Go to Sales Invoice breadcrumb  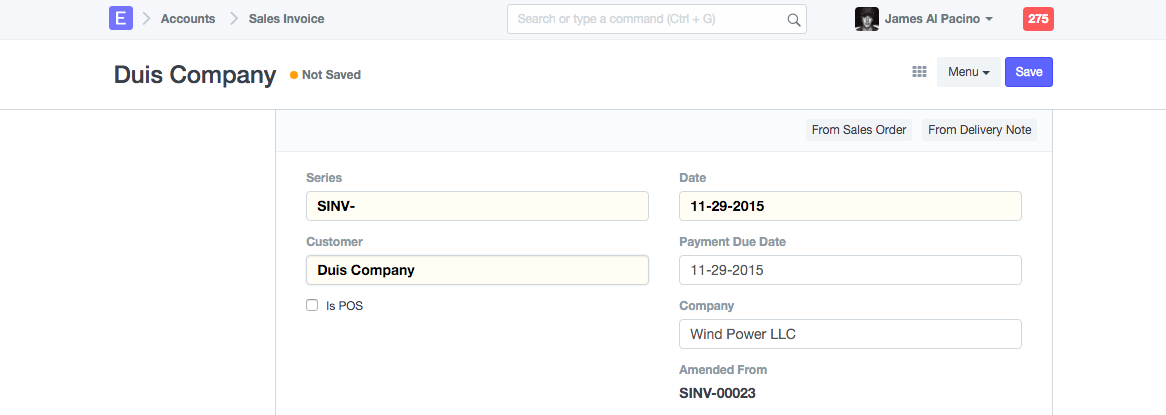(286, 19)
